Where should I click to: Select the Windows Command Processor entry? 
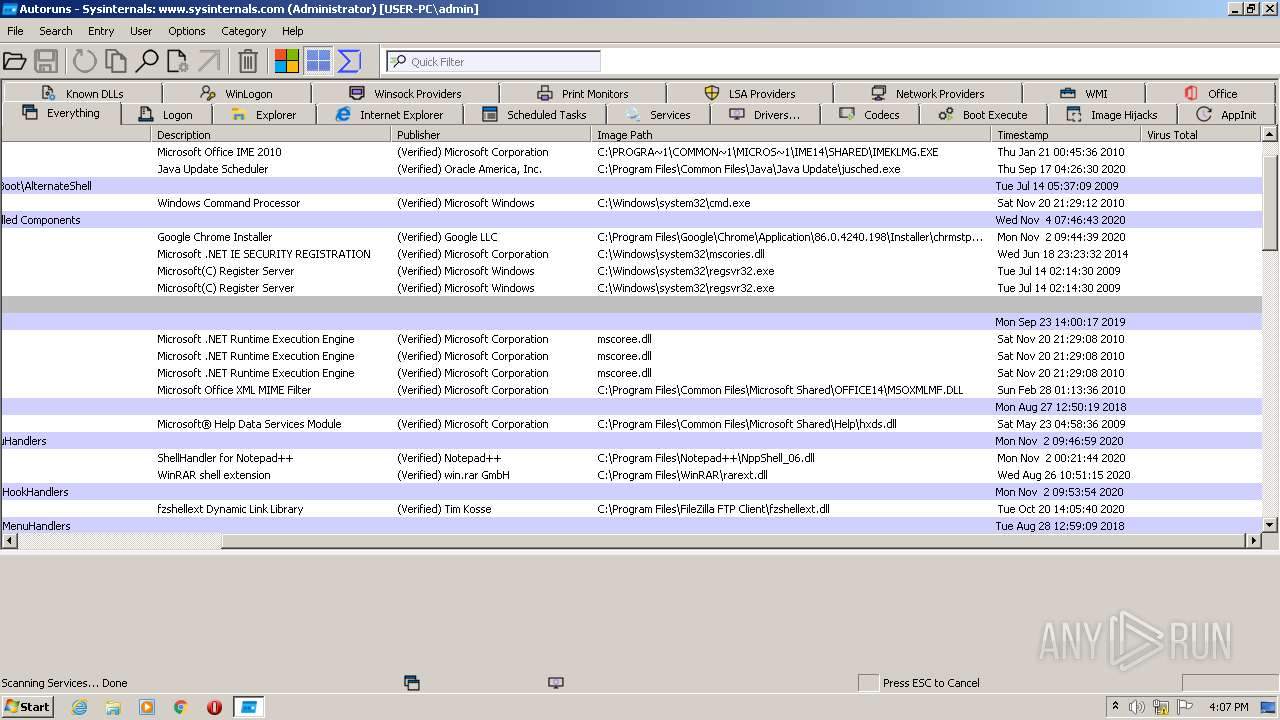631,203
